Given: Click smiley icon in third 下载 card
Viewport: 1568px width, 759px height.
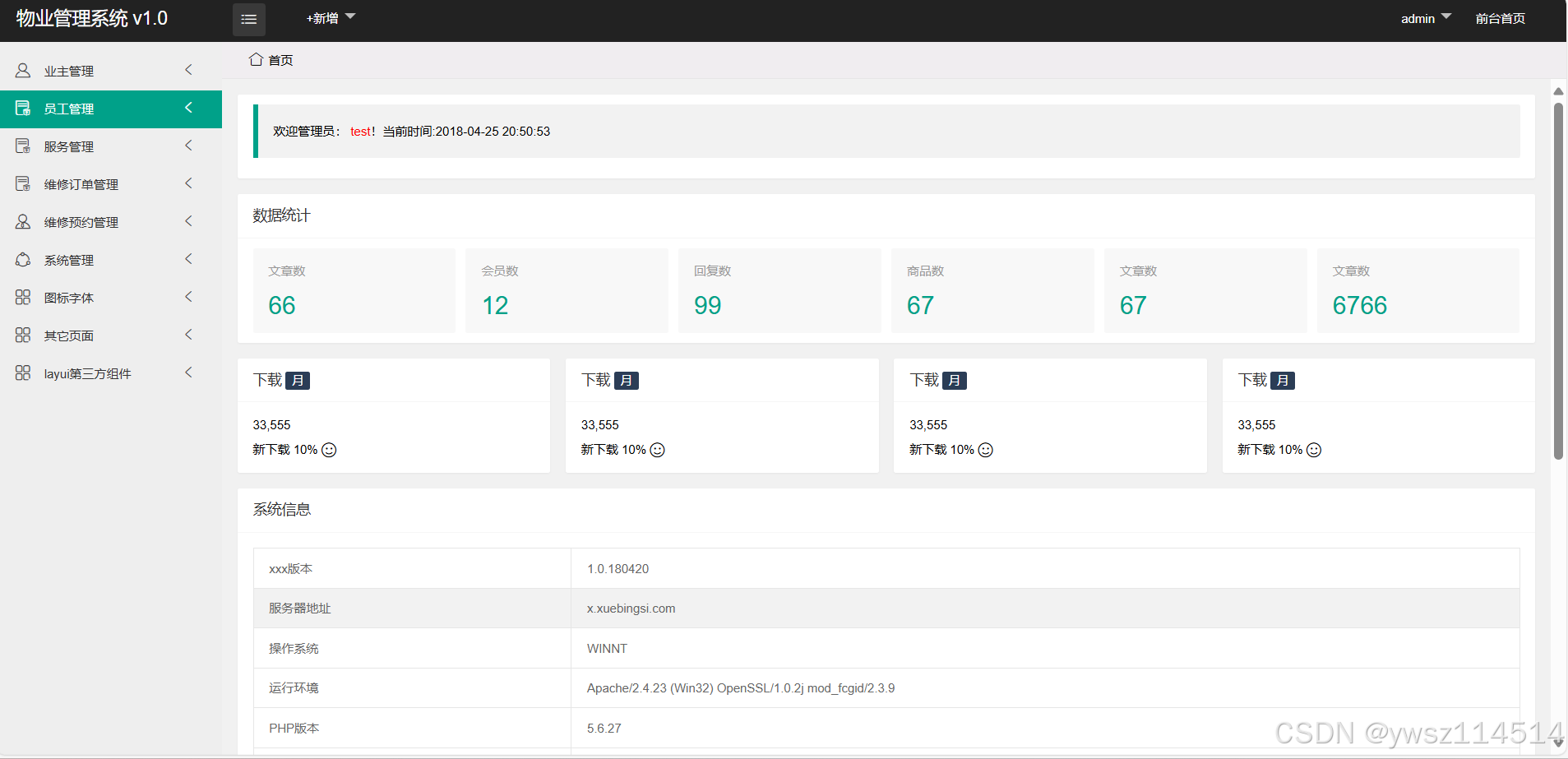Looking at the screenshot, I should pos(986,450).
